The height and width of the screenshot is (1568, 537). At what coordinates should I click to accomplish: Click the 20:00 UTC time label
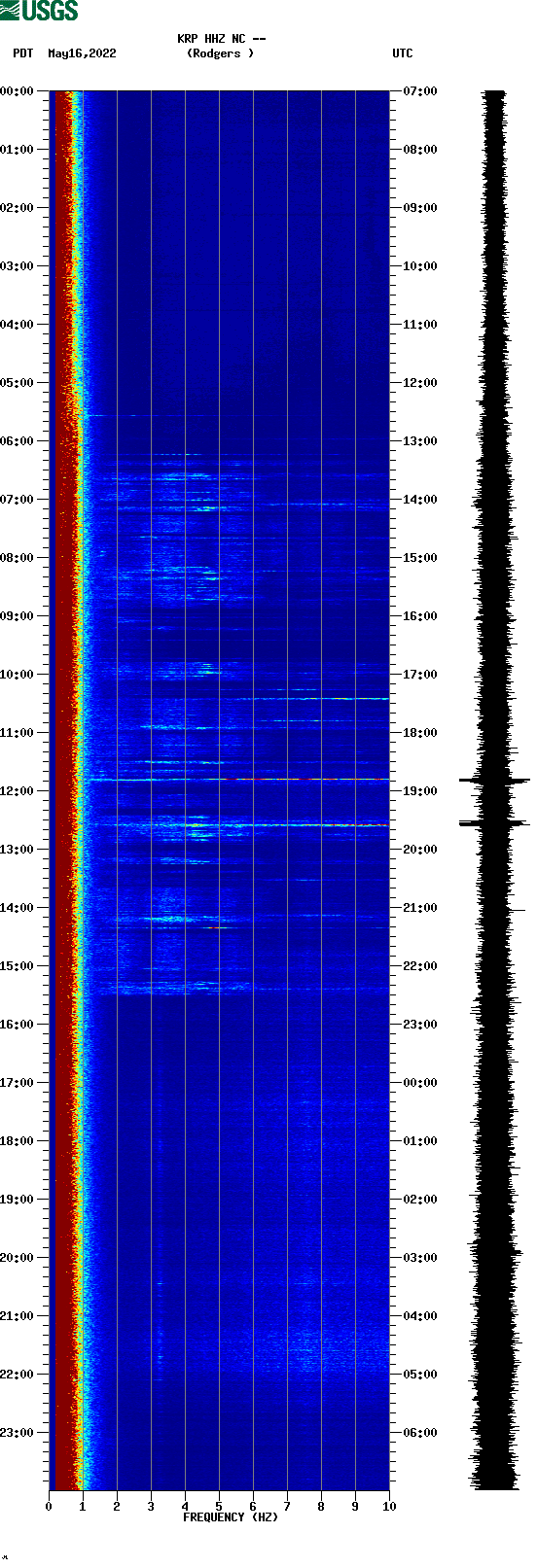pos(420,850)
